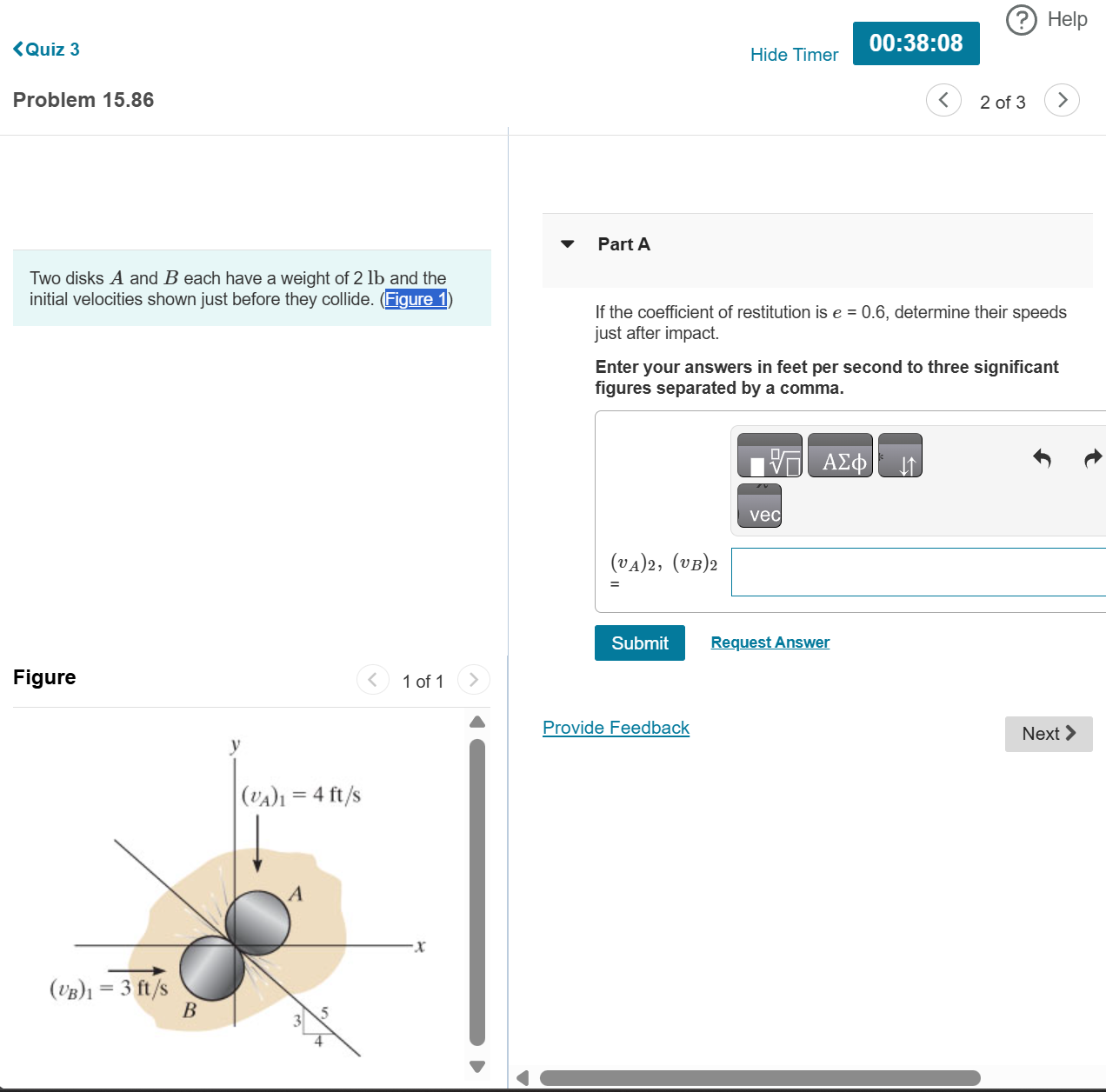Hide the countdown timer
1106x1092 pixels.
[x=794, y=54]
